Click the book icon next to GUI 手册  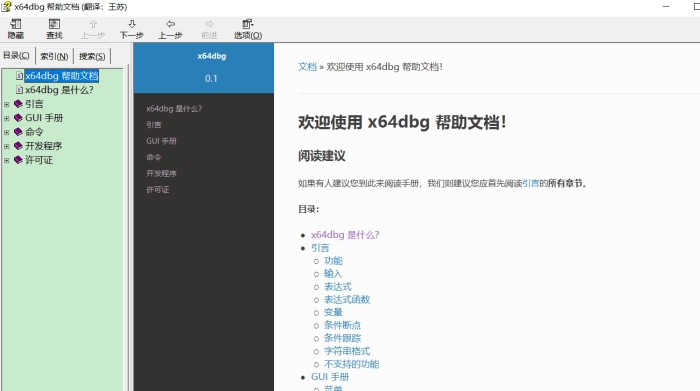click(x=18, y=118)
